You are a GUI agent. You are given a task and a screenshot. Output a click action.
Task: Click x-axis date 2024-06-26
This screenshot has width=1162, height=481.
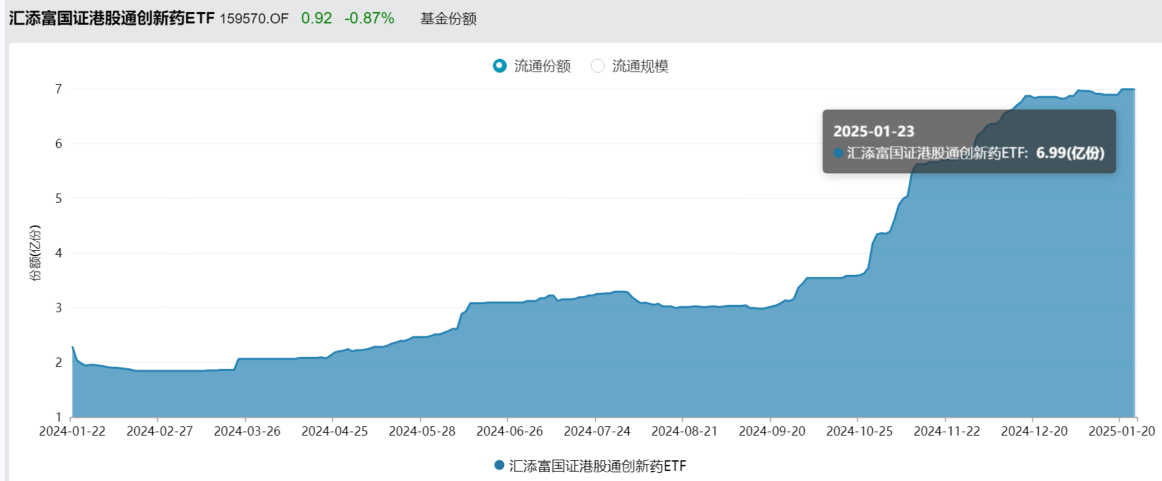tap(508, 429)
